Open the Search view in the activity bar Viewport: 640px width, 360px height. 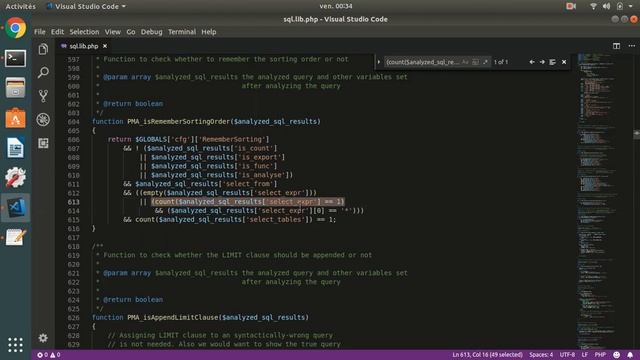pos(43,73)
